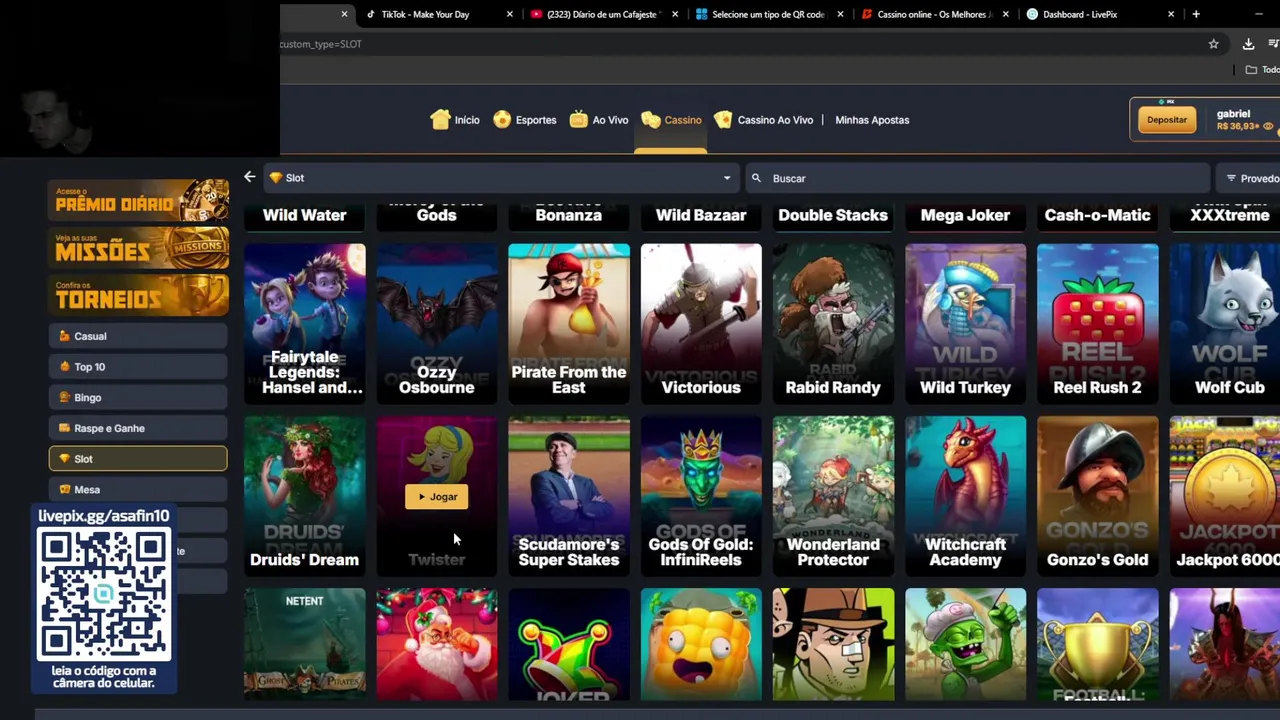This screenshot has height=720, width=1280.
Task: Open the Santa Claus slot thumbnail
Action: click(437, 645)
